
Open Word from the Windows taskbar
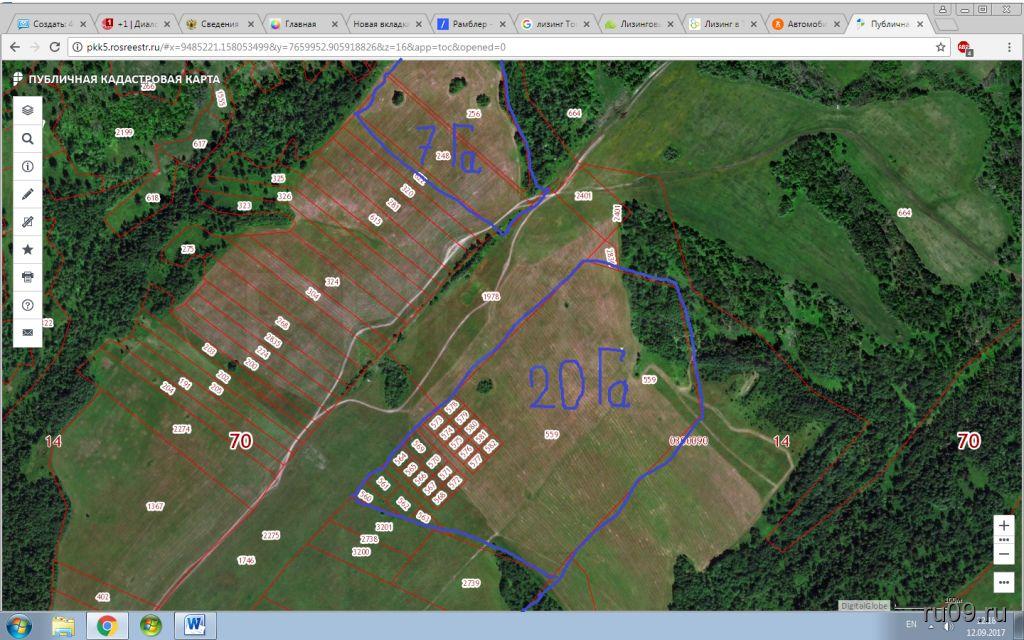click(195, 626)
